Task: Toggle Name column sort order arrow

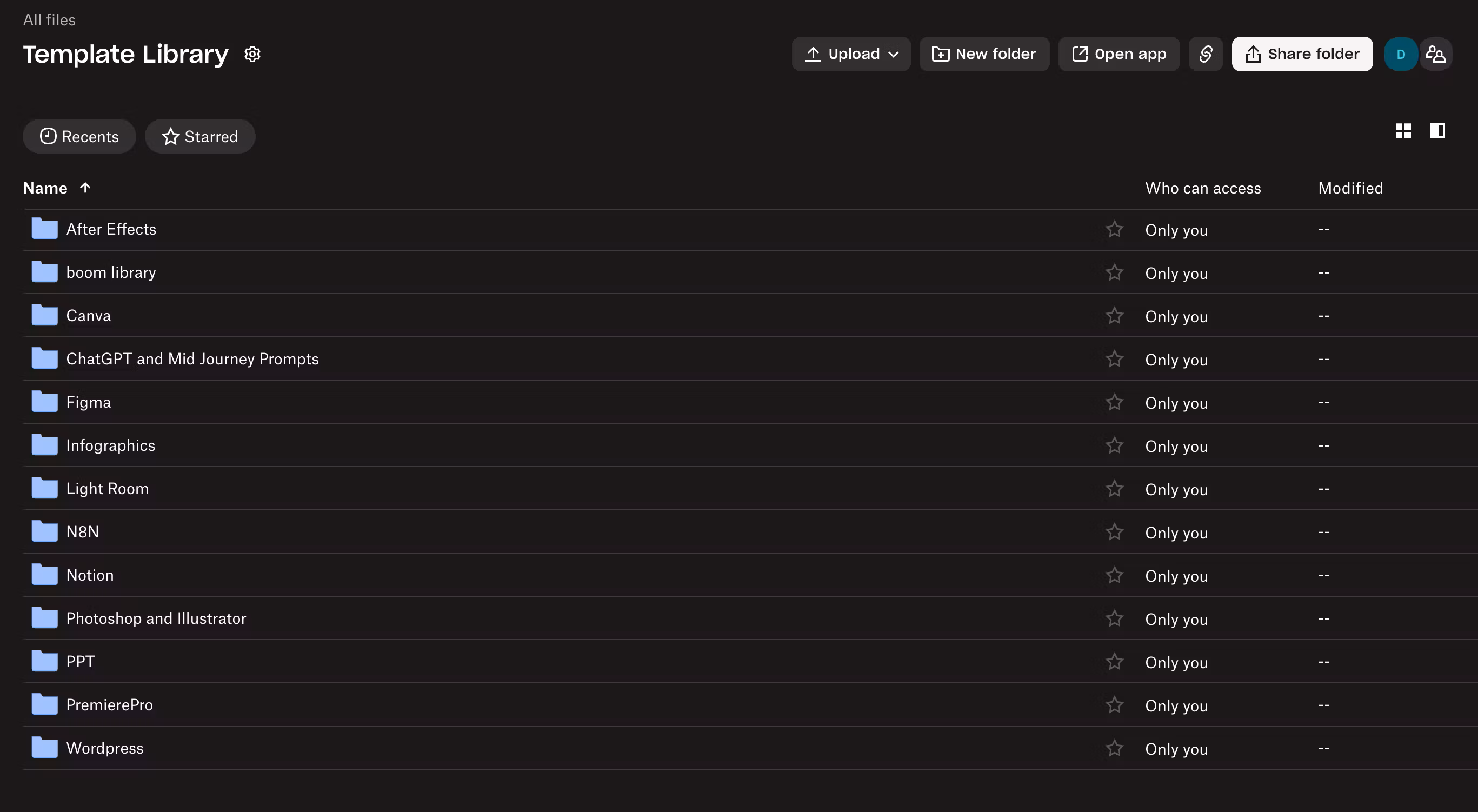Action: 85,188
